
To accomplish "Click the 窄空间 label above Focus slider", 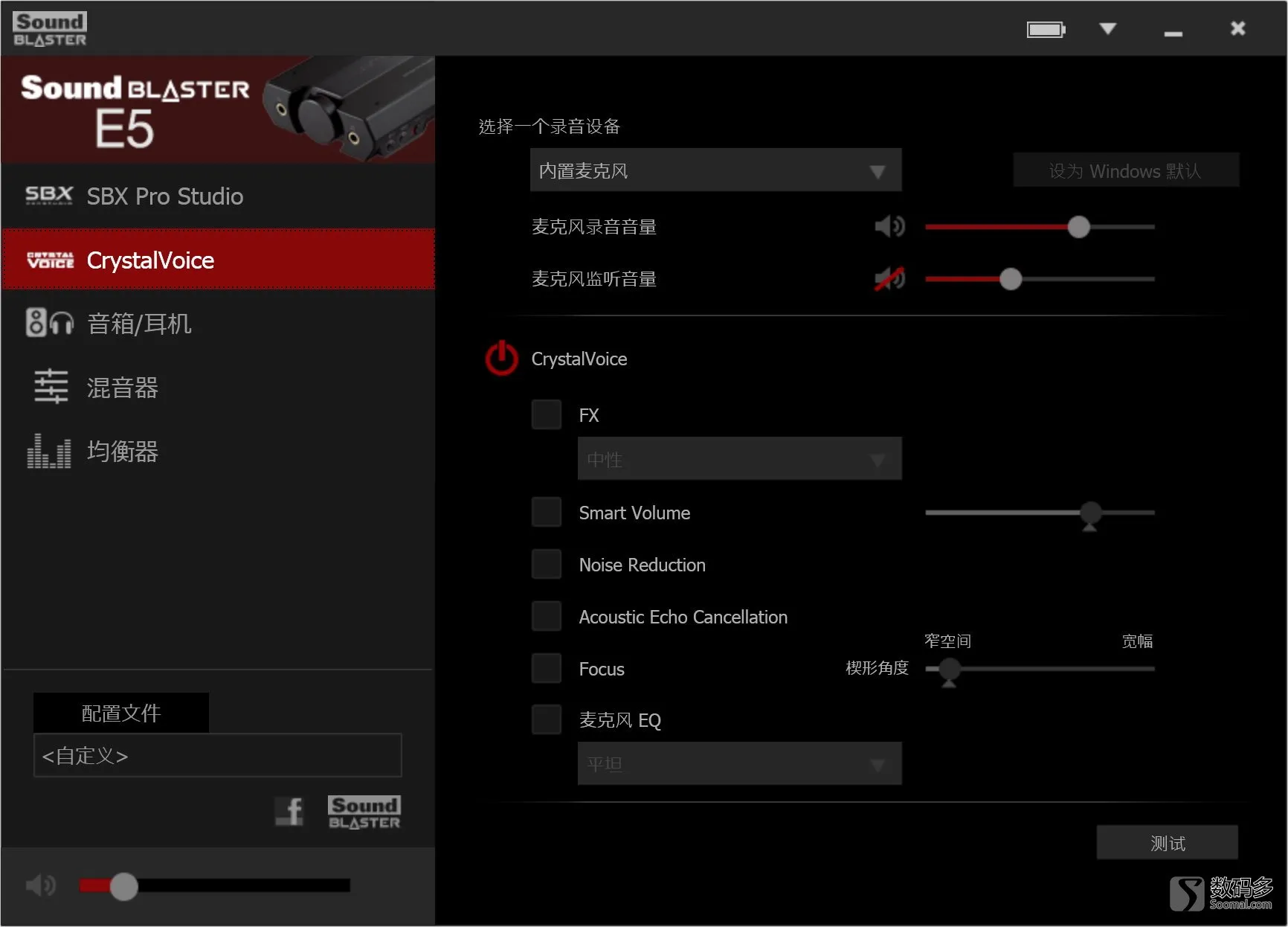I will 948,641.
